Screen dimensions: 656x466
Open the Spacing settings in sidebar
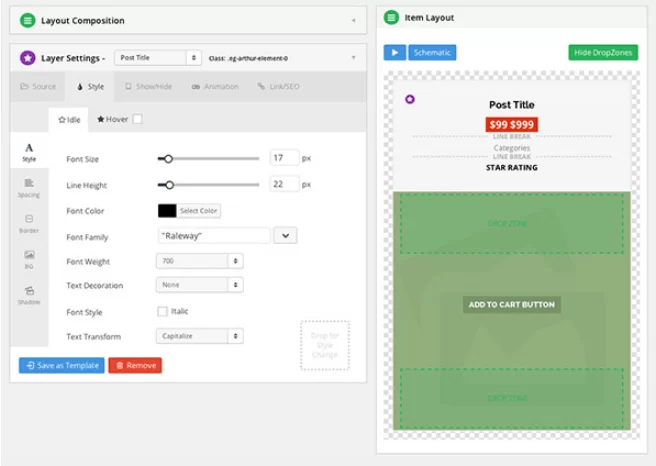click(29, 187)
